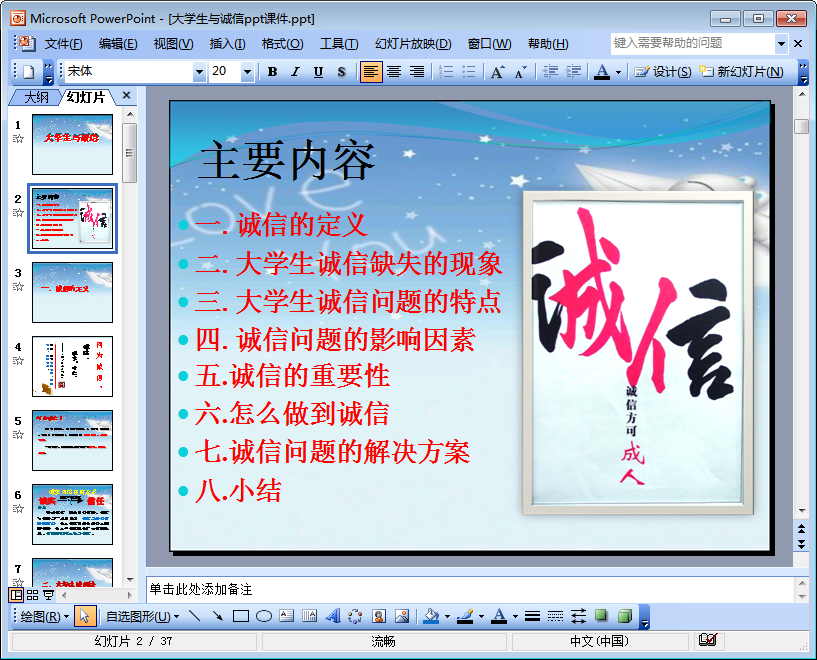This screenshot has height=660, width=817.
Task: Choose line style icon
Action: coord(532,617)
